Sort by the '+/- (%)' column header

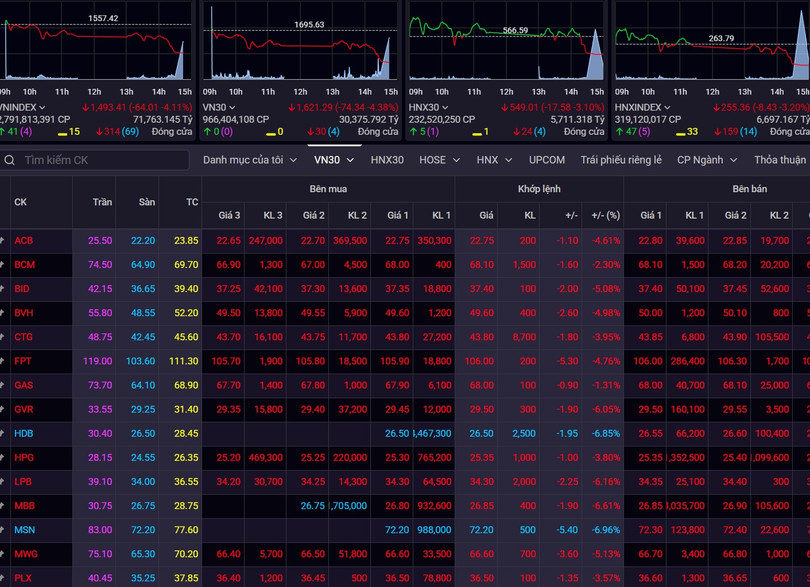tap(605, 215)
